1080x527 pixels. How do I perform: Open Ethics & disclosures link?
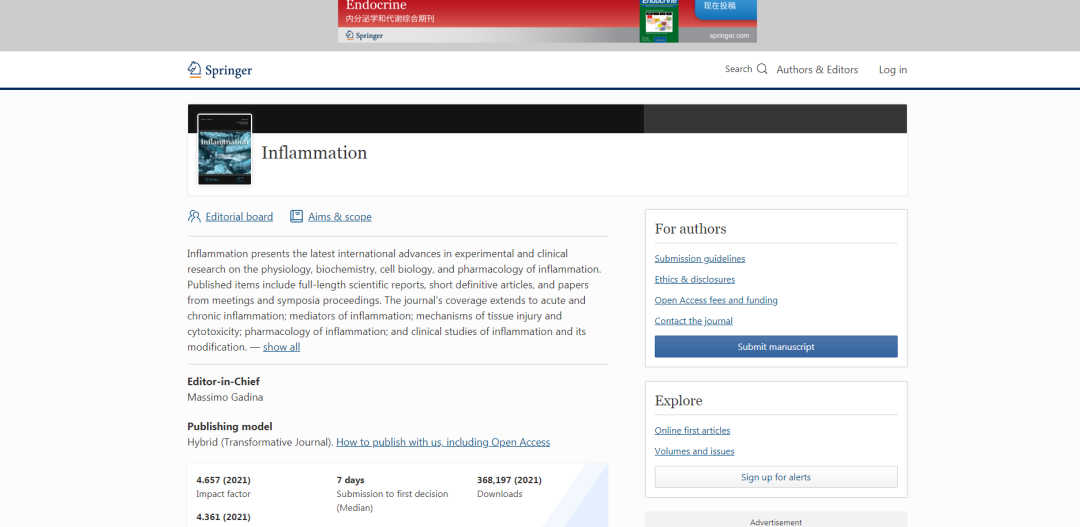coord(694,280)
